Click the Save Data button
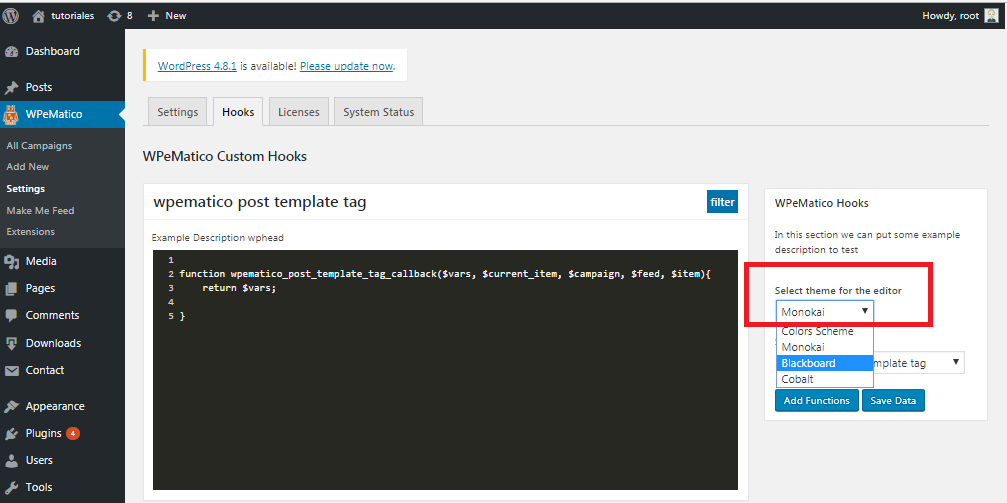1007x503 pixels. pos(893,400)
